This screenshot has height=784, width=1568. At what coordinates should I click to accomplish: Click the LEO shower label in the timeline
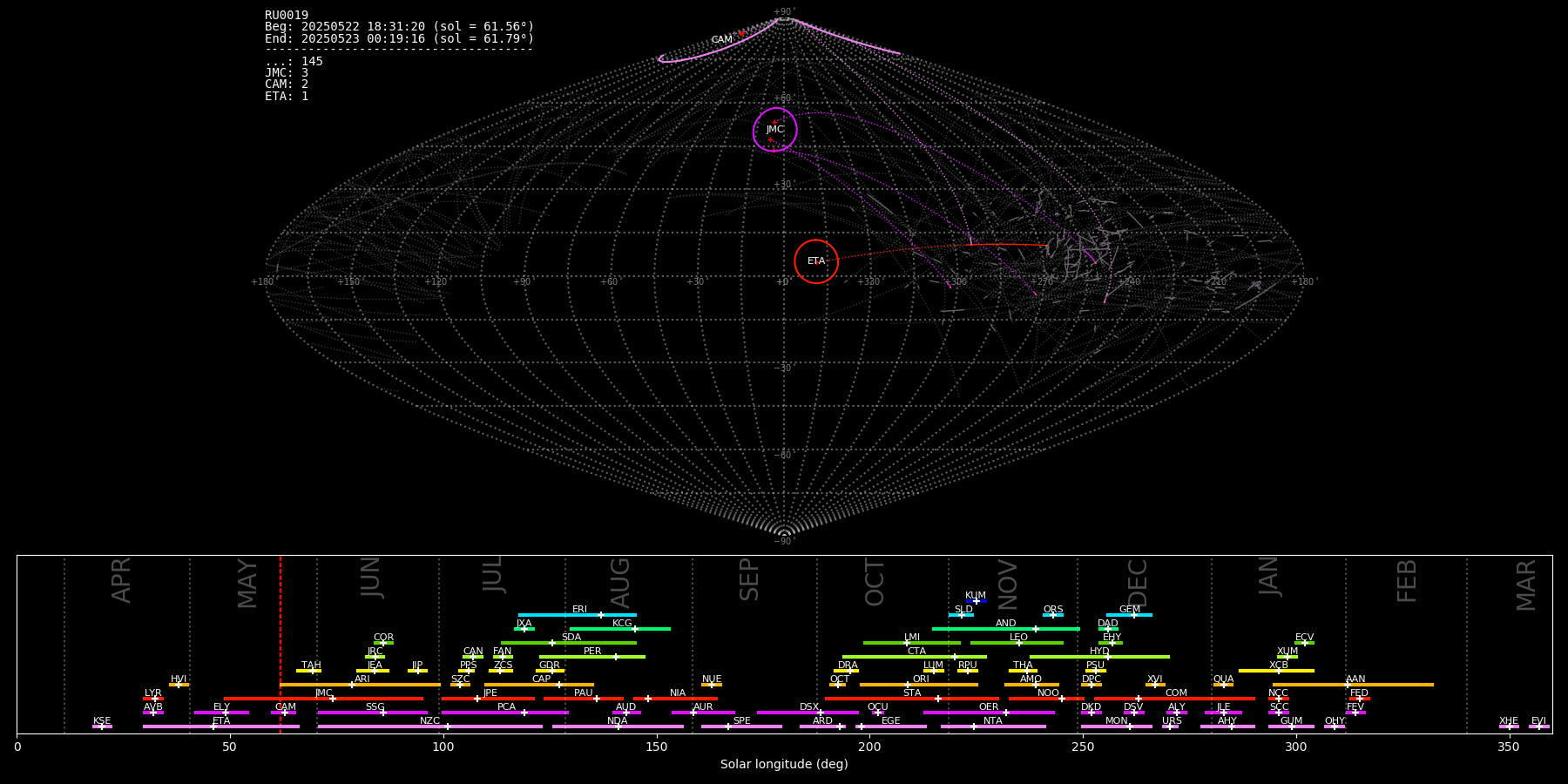pyautogui.click(x=1019, y=638)
